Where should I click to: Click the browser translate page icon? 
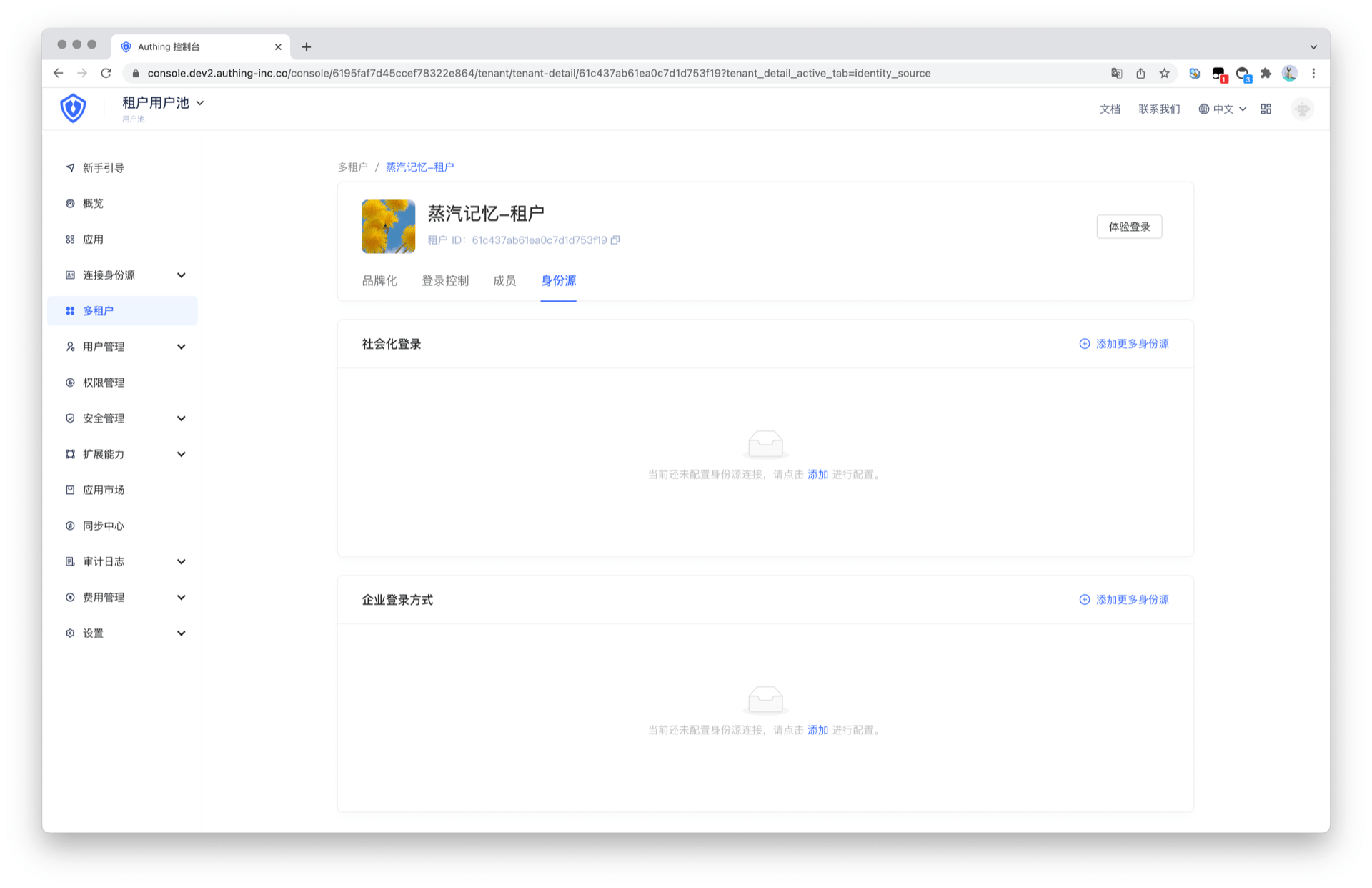1116,73
